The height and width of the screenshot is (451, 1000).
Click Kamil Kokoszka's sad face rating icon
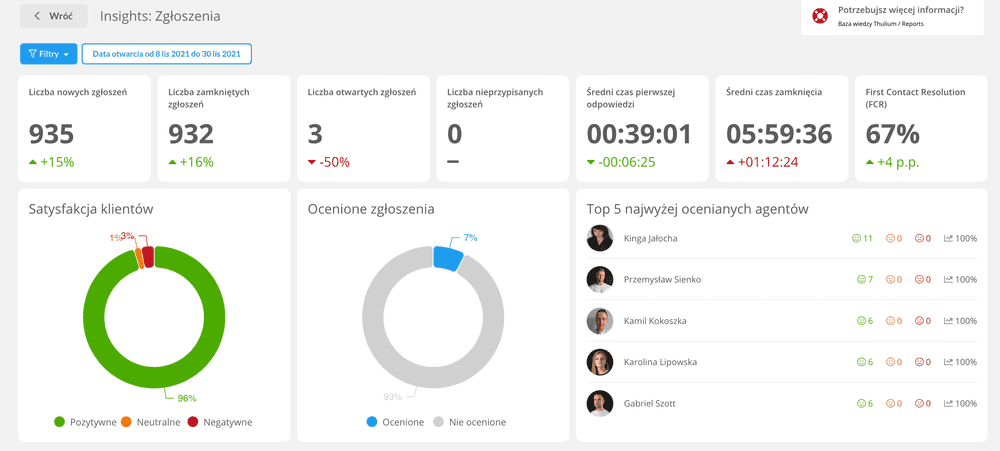click(x=920, y=321)
